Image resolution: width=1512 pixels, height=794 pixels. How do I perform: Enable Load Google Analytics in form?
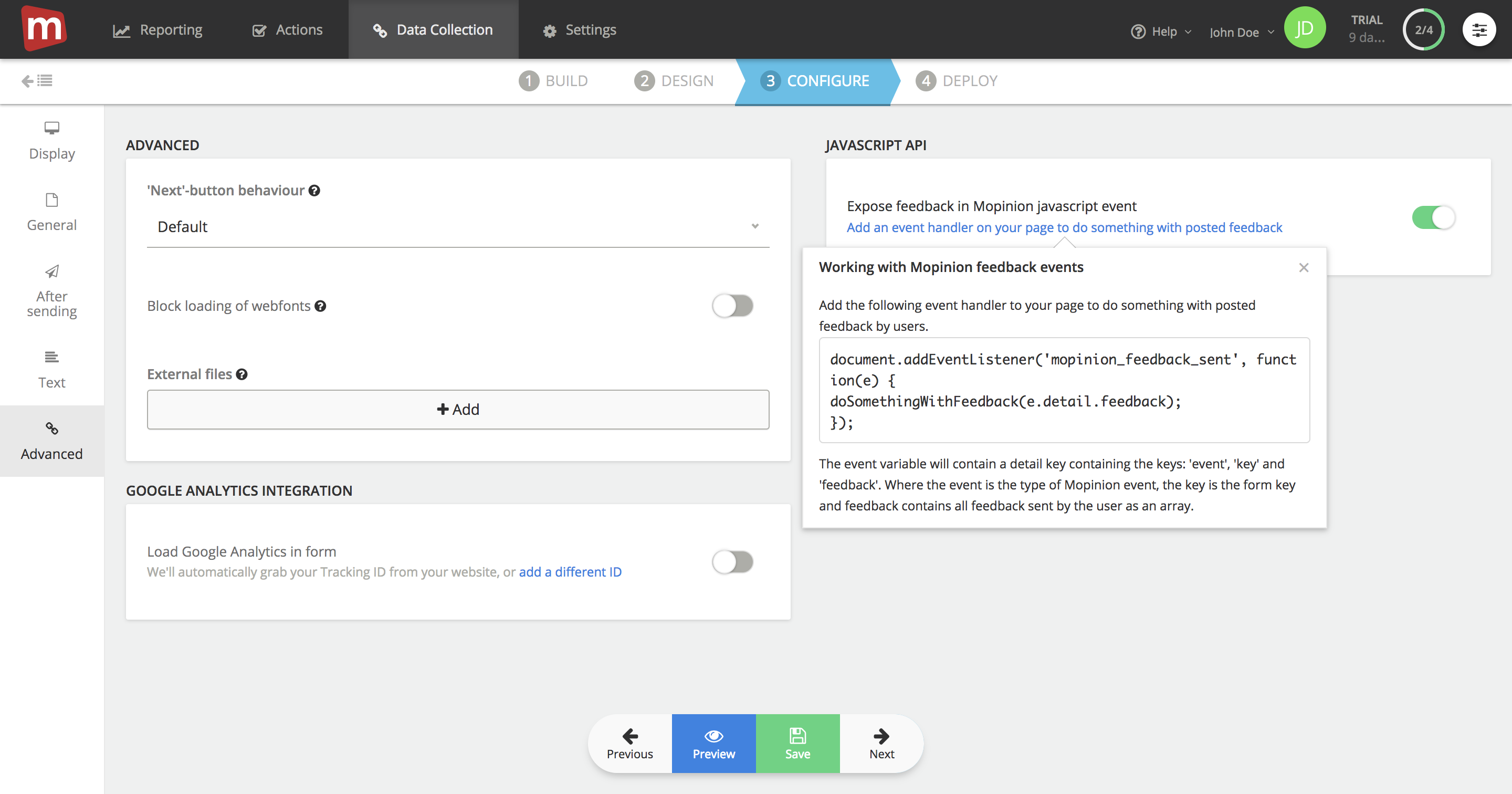[x=732, y=562]
